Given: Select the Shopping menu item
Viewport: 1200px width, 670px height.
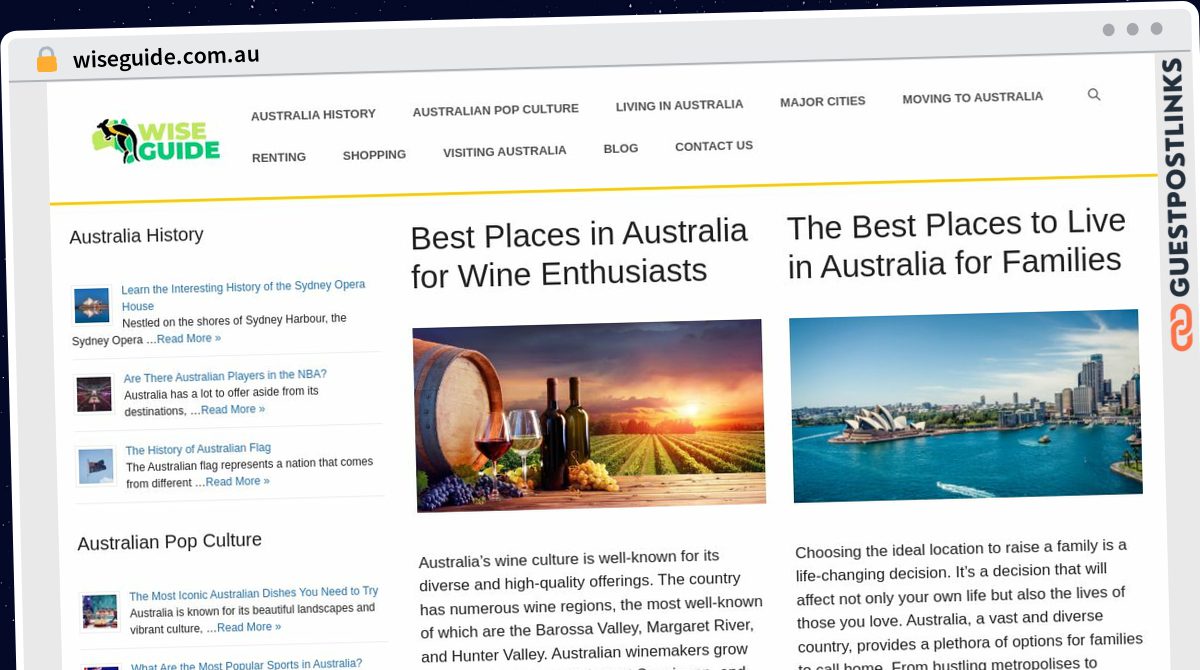Looking at the screenshot, I should (x=374, y=155).
